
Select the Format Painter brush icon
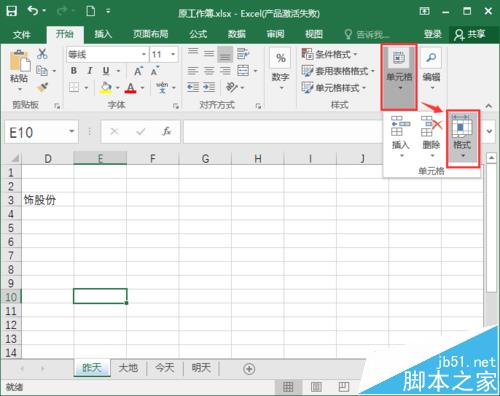point(42,87)
